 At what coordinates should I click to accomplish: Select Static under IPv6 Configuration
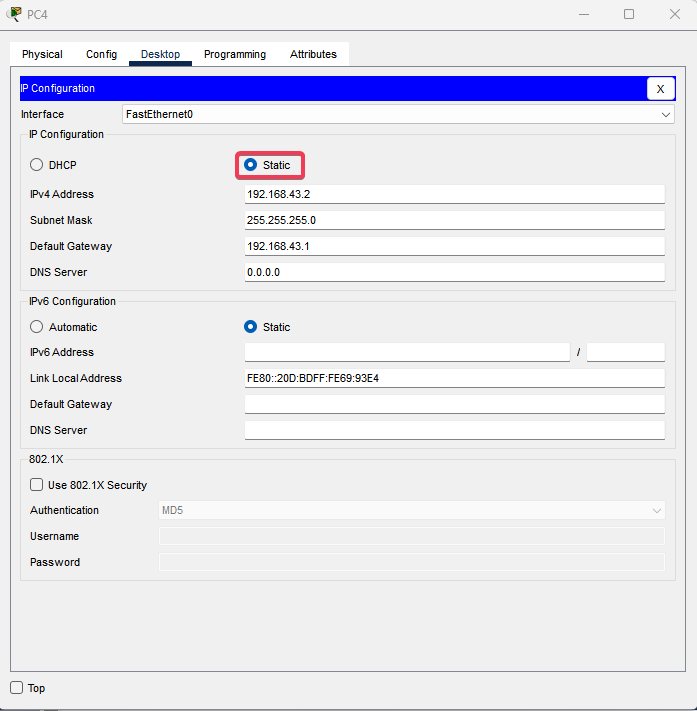(x=251, y=327)
